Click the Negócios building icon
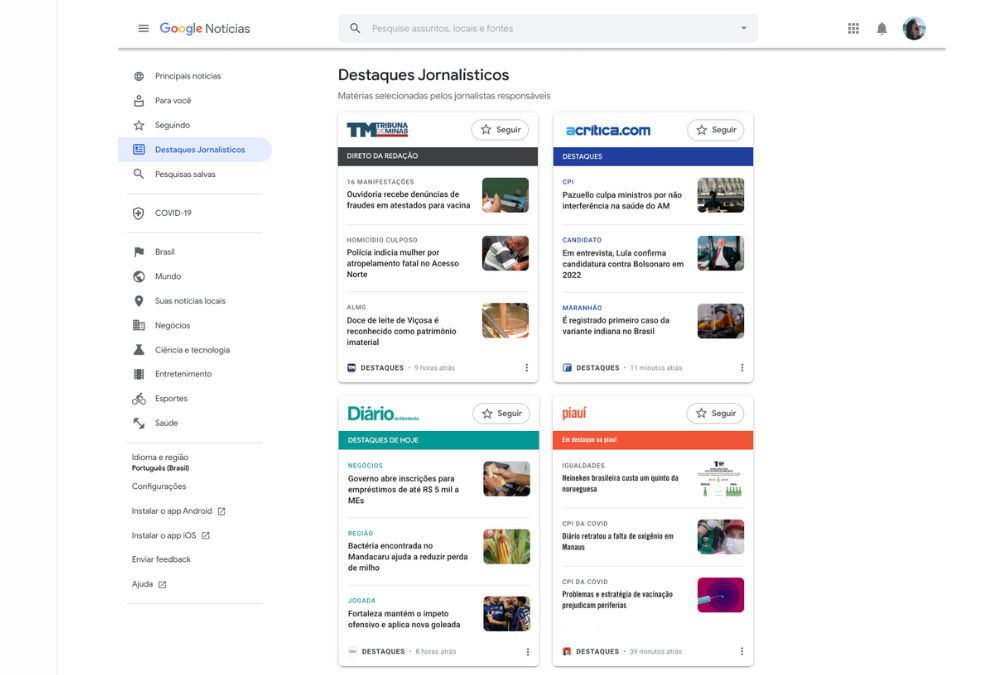Image resolution: width=990 pixels, height=675 pixels. pos(139,325)
